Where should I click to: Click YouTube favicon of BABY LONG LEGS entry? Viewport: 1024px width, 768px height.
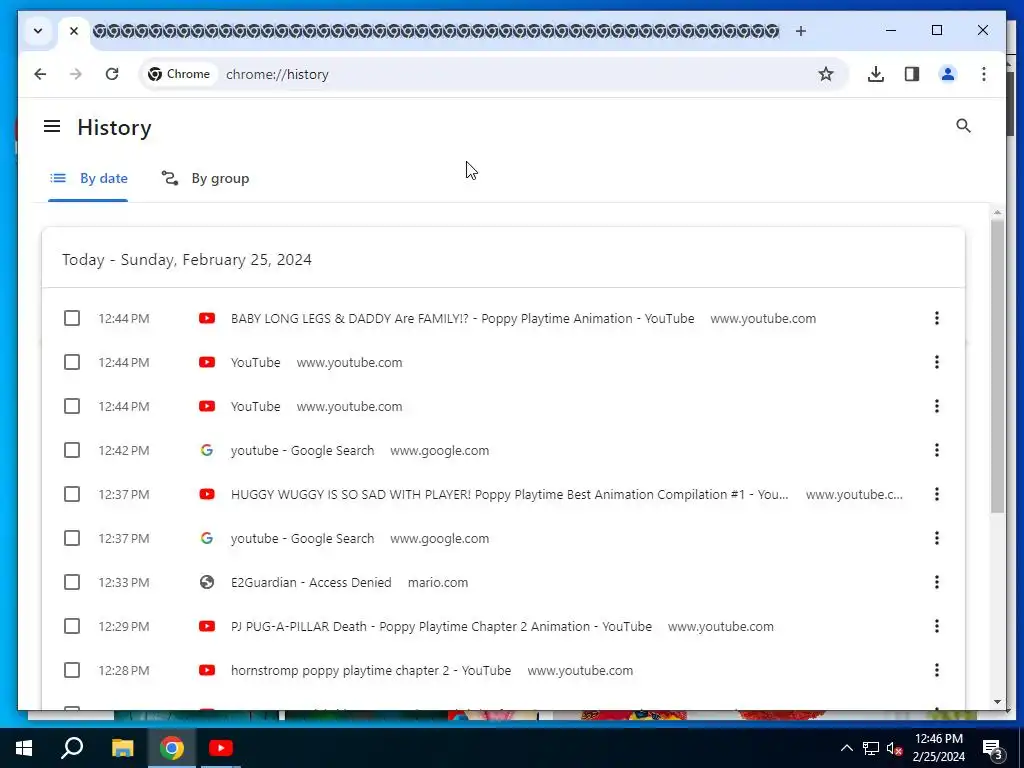pos(207,318)
